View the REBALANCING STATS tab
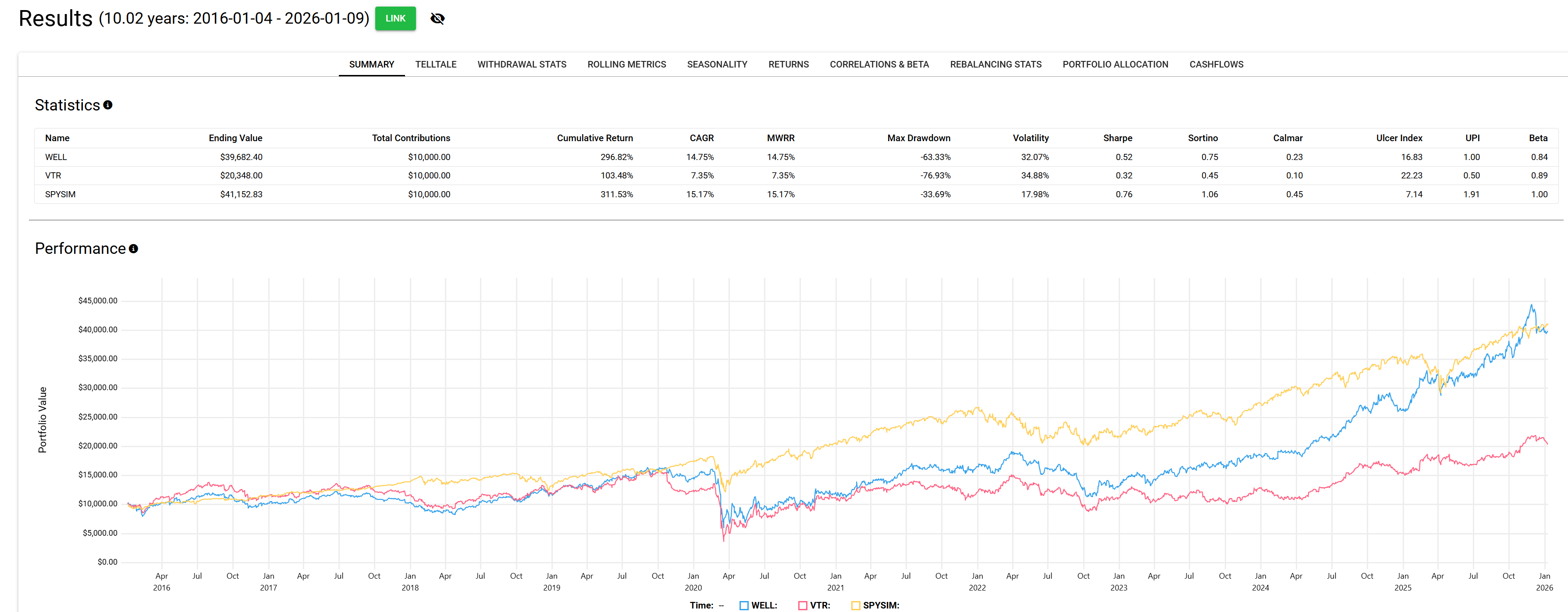 pos(995,64)
